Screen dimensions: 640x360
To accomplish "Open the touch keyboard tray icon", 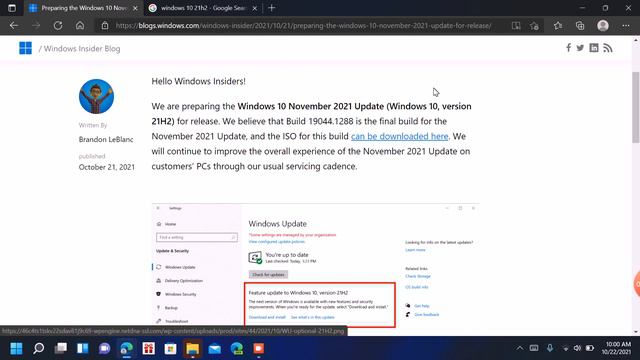I will [534, 348].
